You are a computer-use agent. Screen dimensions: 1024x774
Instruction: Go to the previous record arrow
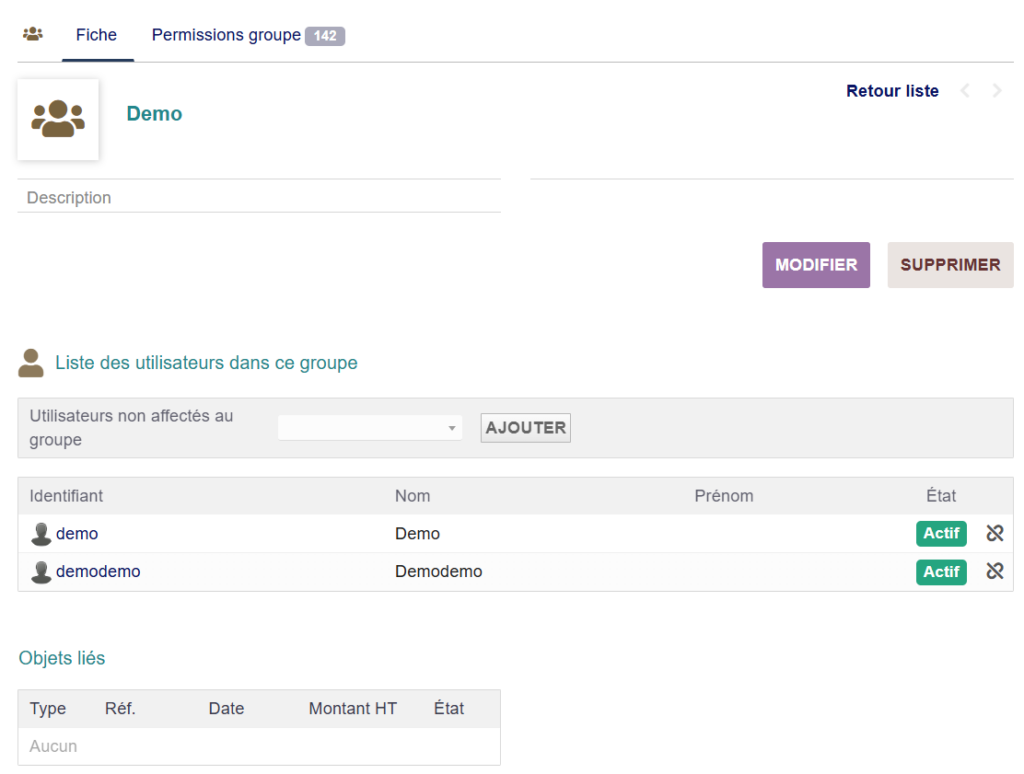(965, 91)
